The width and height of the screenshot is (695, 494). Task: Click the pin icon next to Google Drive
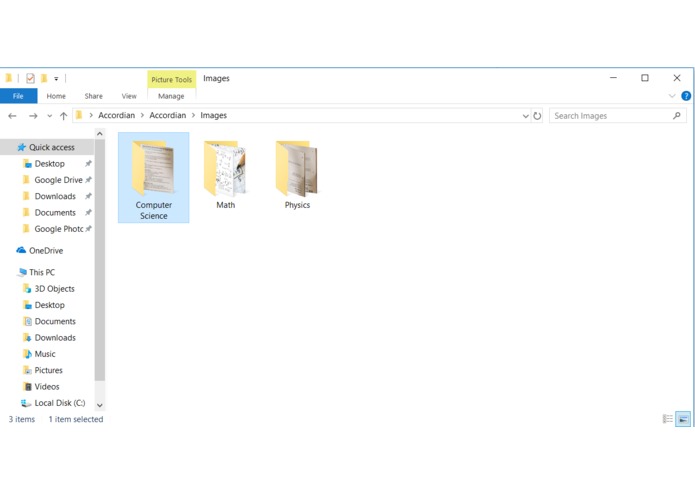88,180
